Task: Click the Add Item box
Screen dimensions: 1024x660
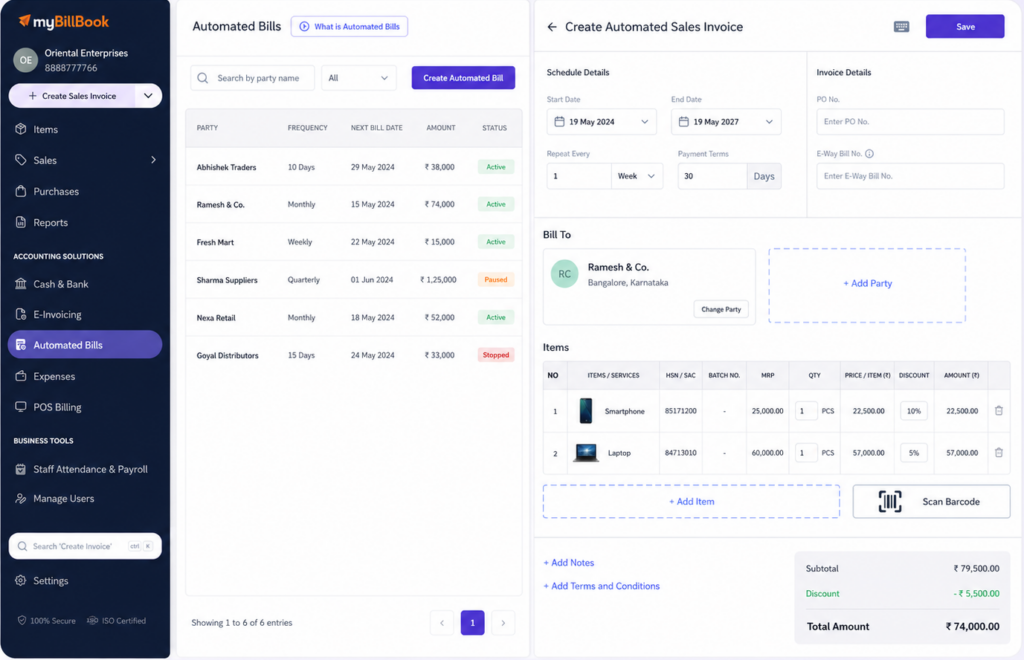Action: click(x=691, y=501)
